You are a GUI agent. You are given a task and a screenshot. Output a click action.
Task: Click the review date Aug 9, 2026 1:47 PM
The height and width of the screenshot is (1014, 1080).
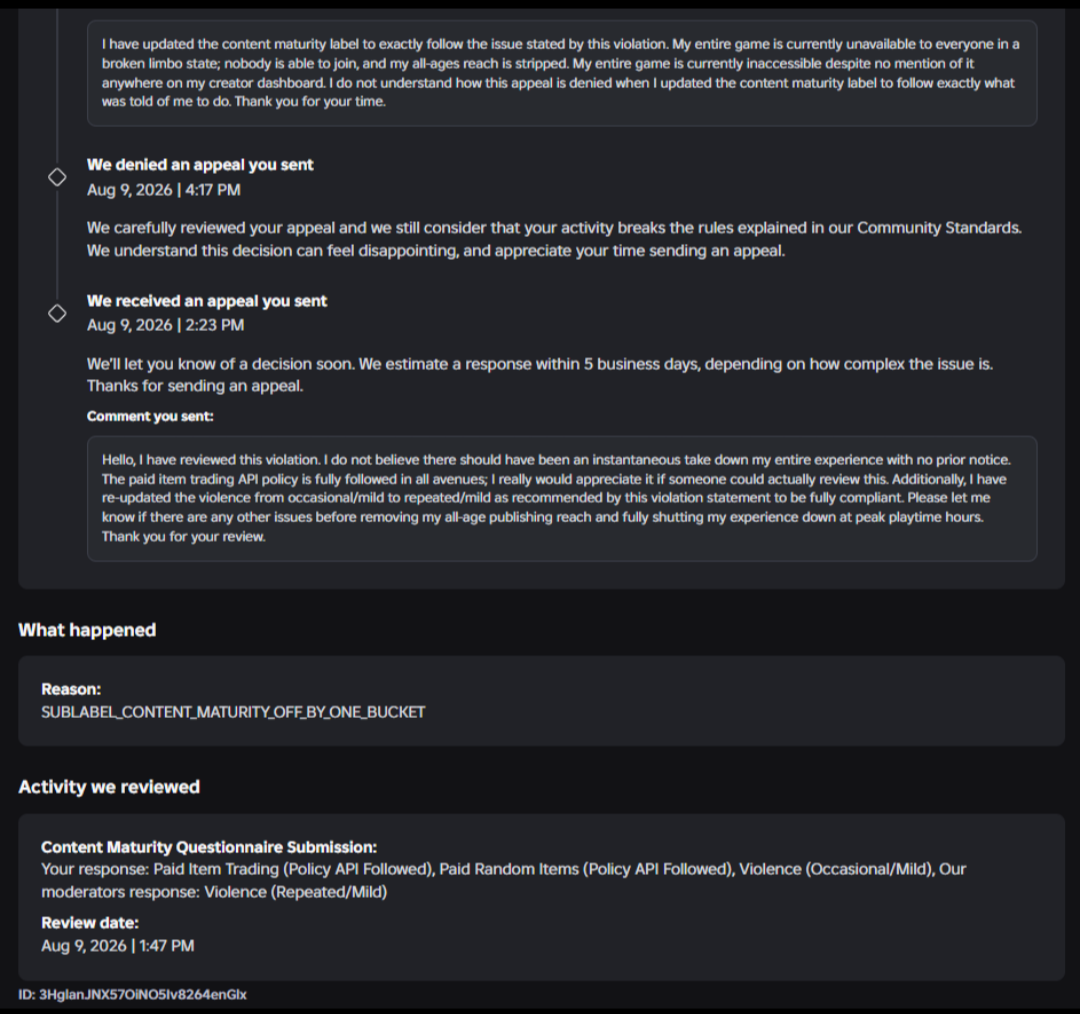tap(117, 946)
